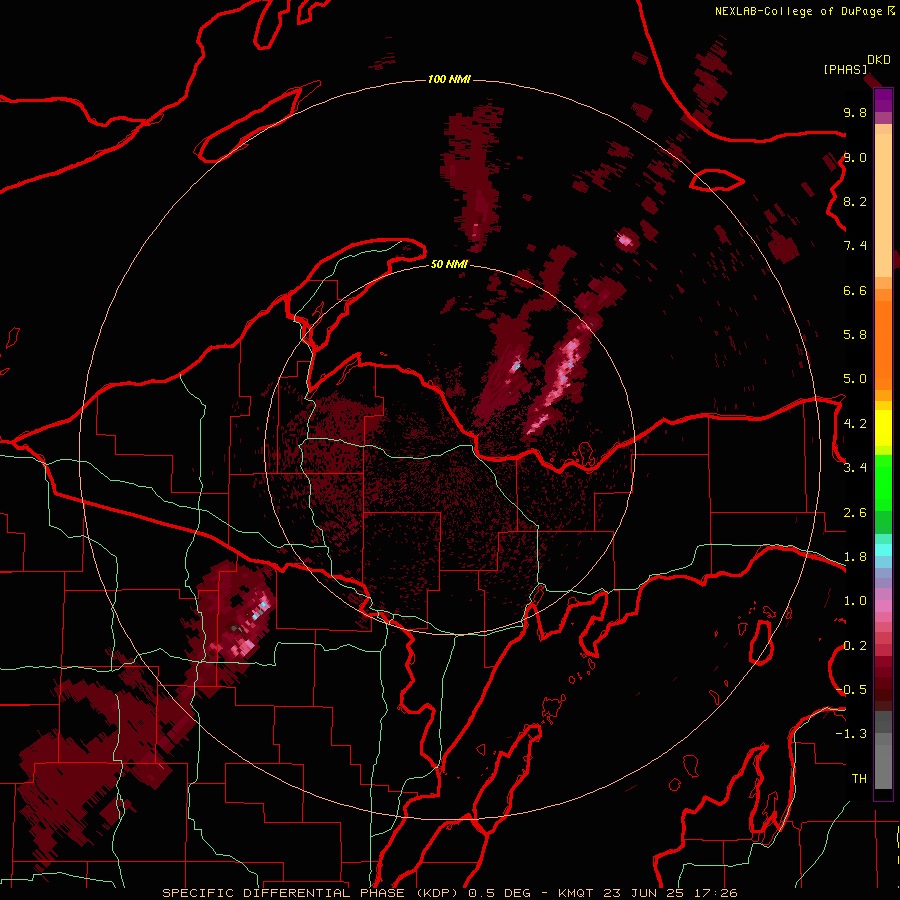Click the 1.0 scale label
This screenshot has height=900, width=900.
point(855,601)
